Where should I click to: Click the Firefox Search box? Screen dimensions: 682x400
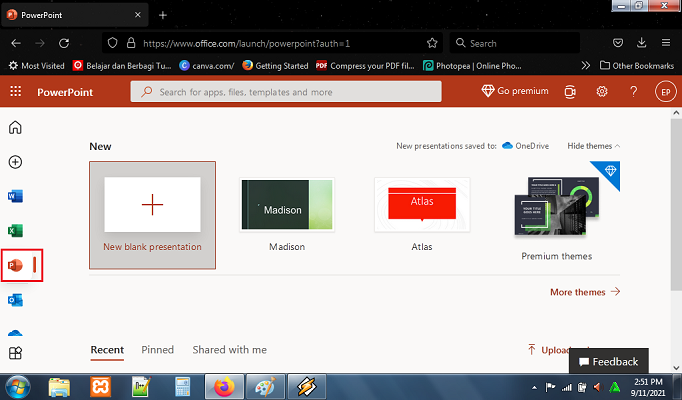[515, 43]
